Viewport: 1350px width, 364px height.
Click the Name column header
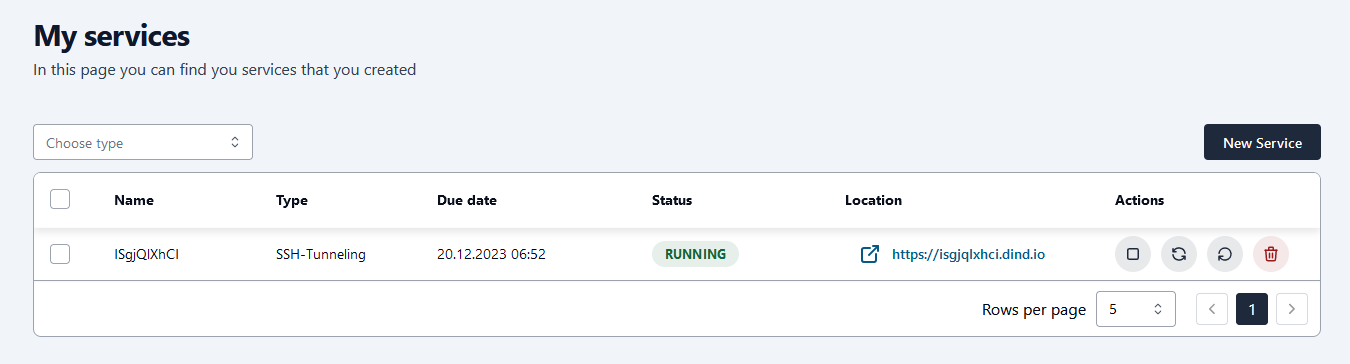click(134, 200)
